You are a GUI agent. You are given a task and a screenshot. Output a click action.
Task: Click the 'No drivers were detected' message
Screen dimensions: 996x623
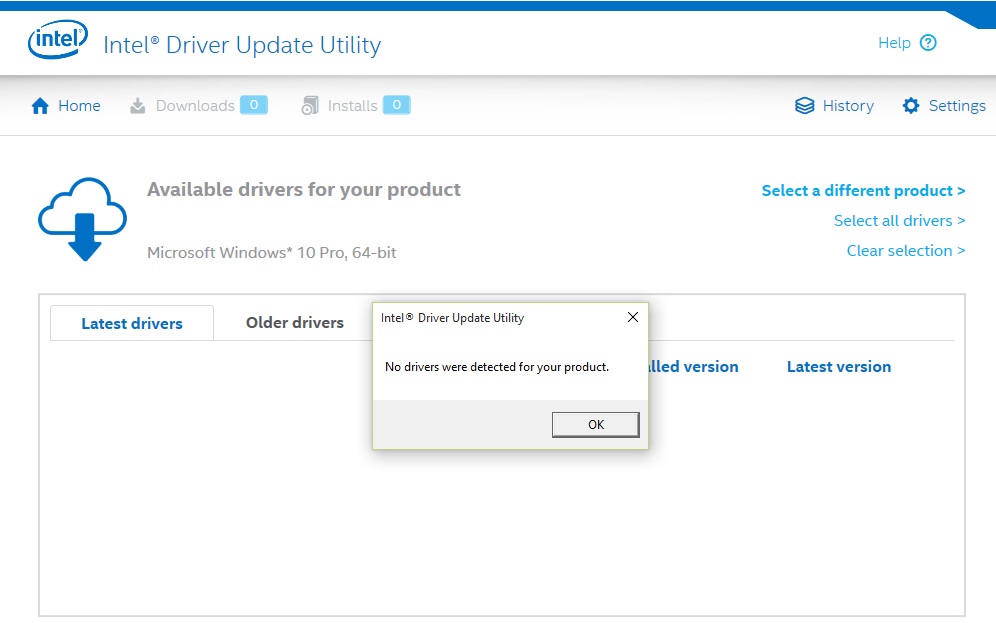click(x=497, y=367)
